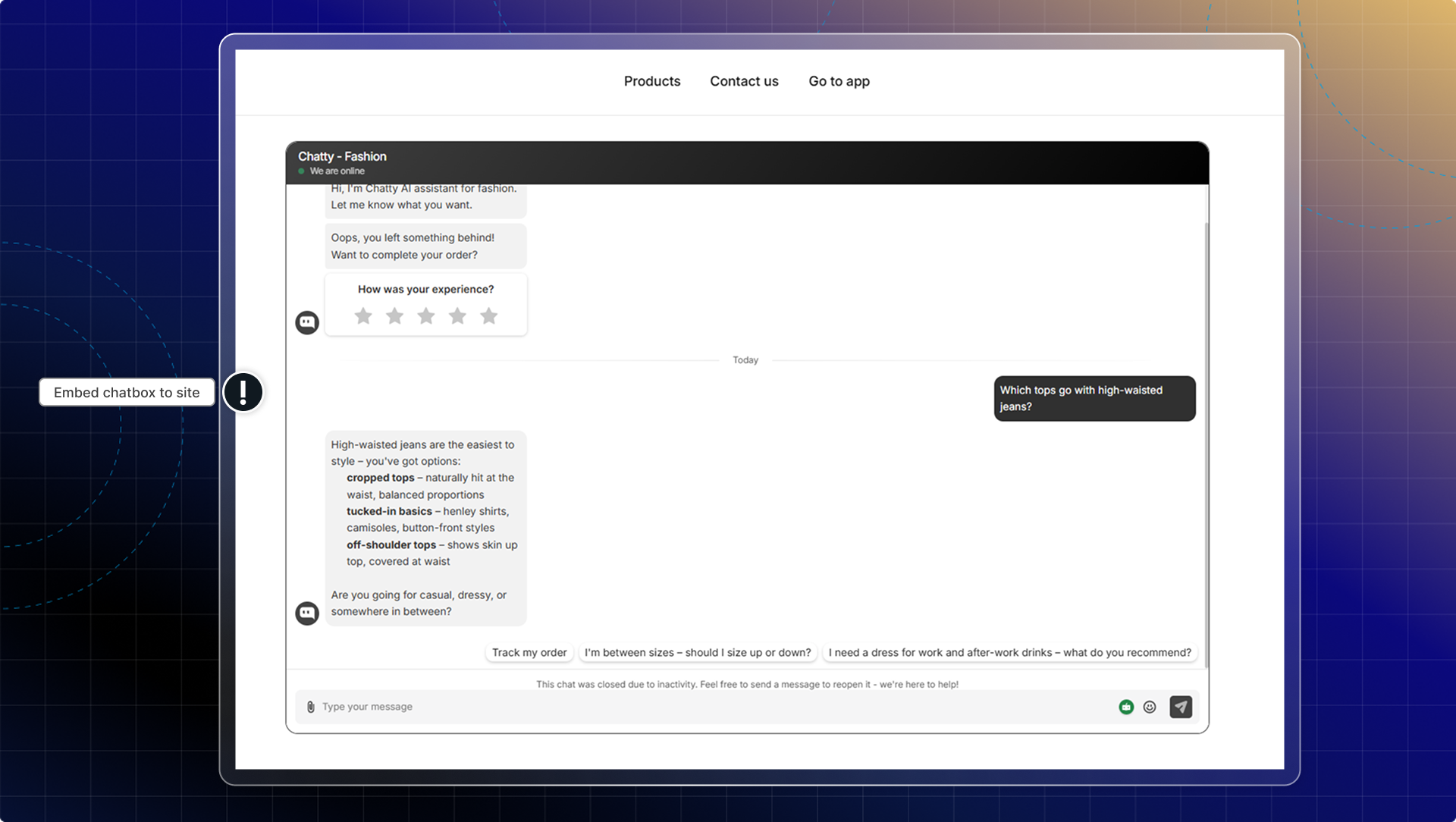
Task: Follow the Go to app link
Action: pos(839,81)
